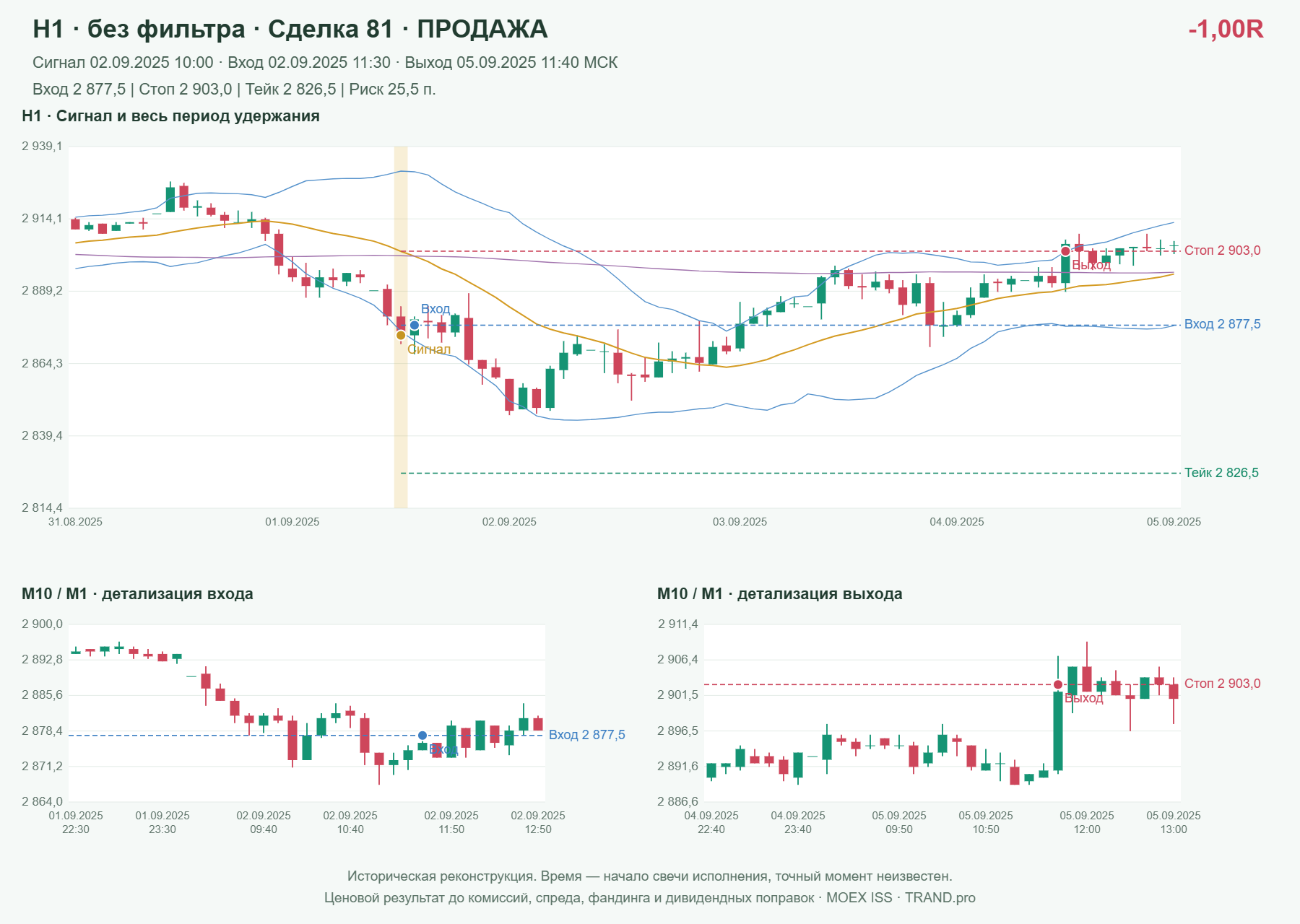Click the 02.09.2025 date label on H1 chart
Screen dimensions: 1300x924
click(x=509, y=522)
